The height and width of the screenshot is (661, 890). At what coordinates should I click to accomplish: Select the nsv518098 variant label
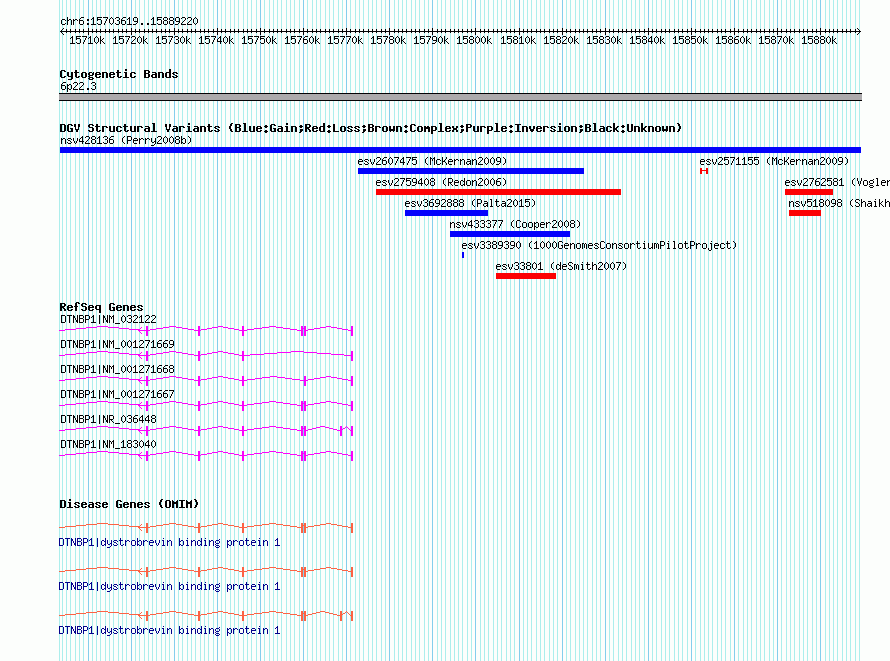click(x=839, y=203)
